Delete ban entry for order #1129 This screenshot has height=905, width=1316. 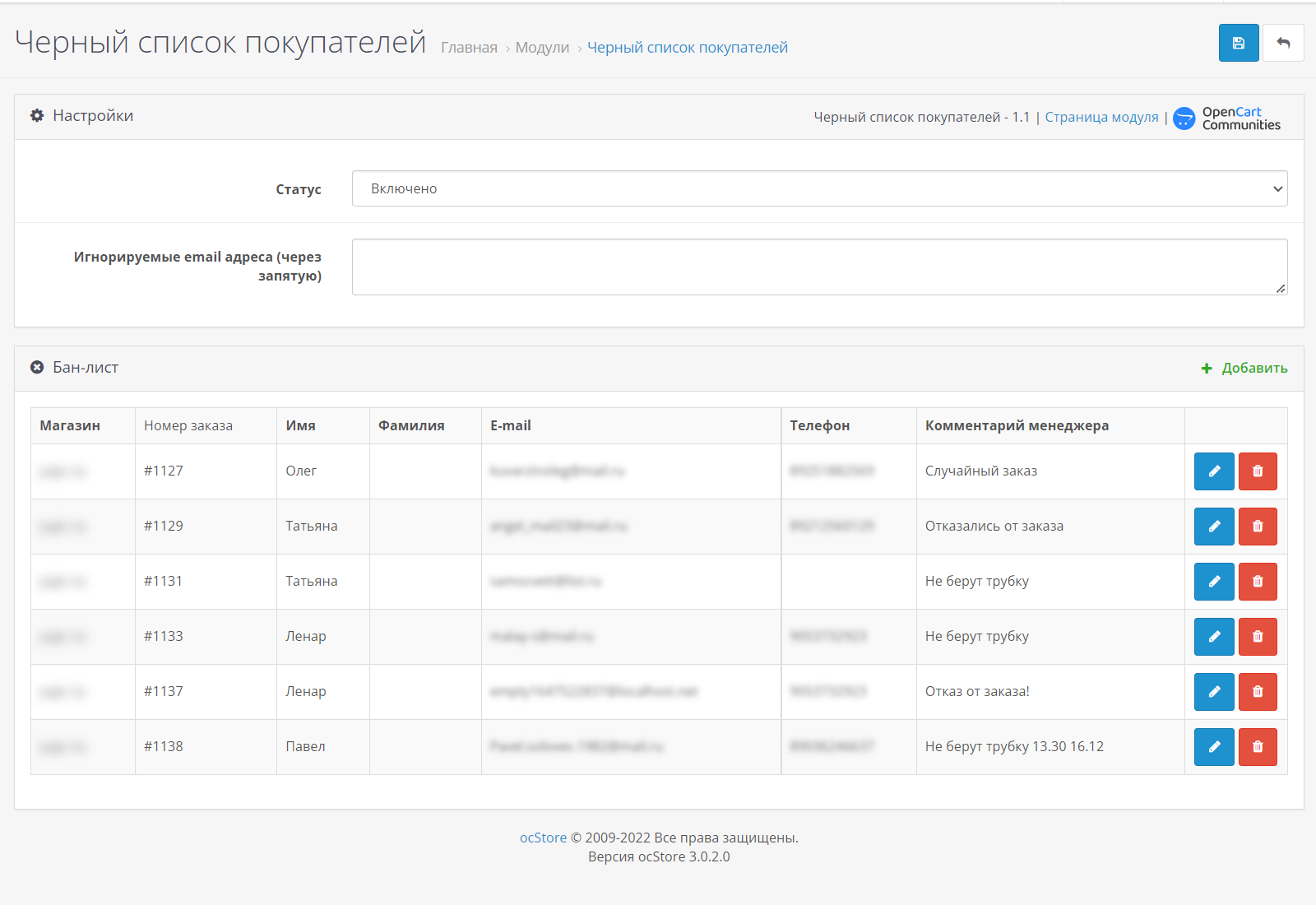tap(1258, 527)
